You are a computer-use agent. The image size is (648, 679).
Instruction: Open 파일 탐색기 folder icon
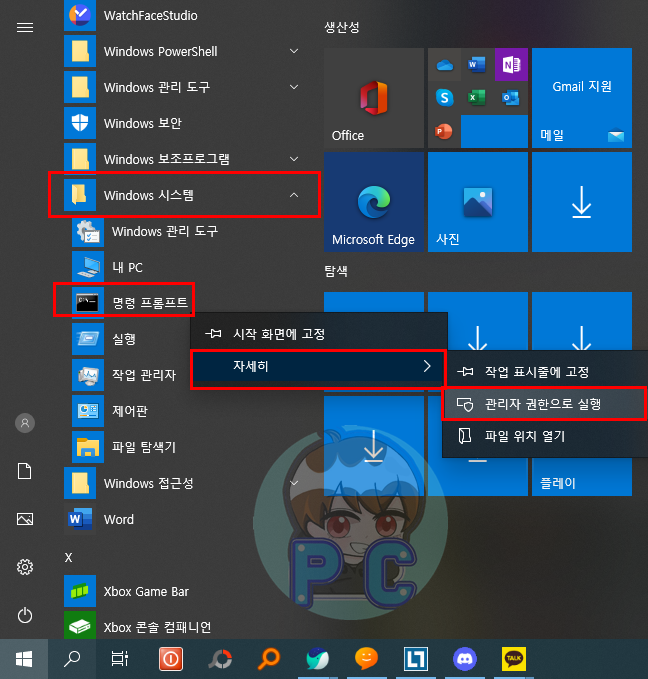88,446
